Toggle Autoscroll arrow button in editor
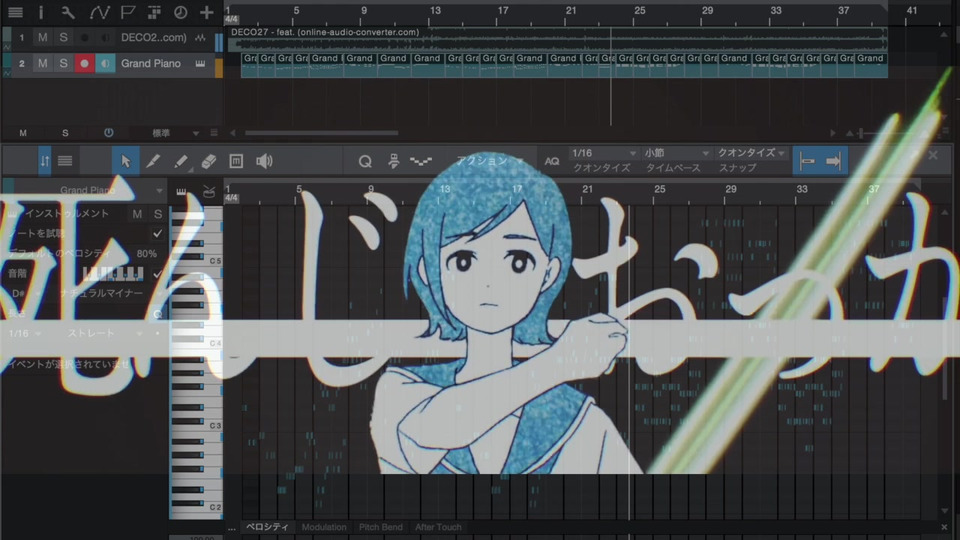Viewport: 960px width, 540px height. [x=834, y=161]
